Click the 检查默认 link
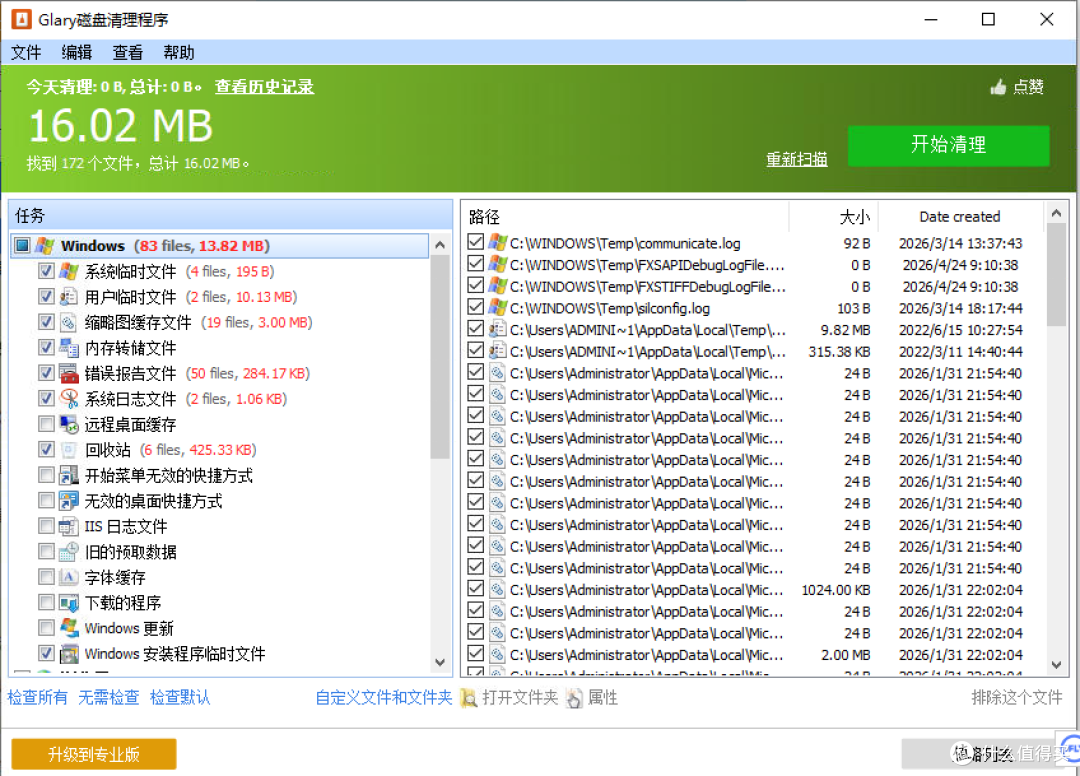This screenshot has width=1080, height=776. point(180,698)
